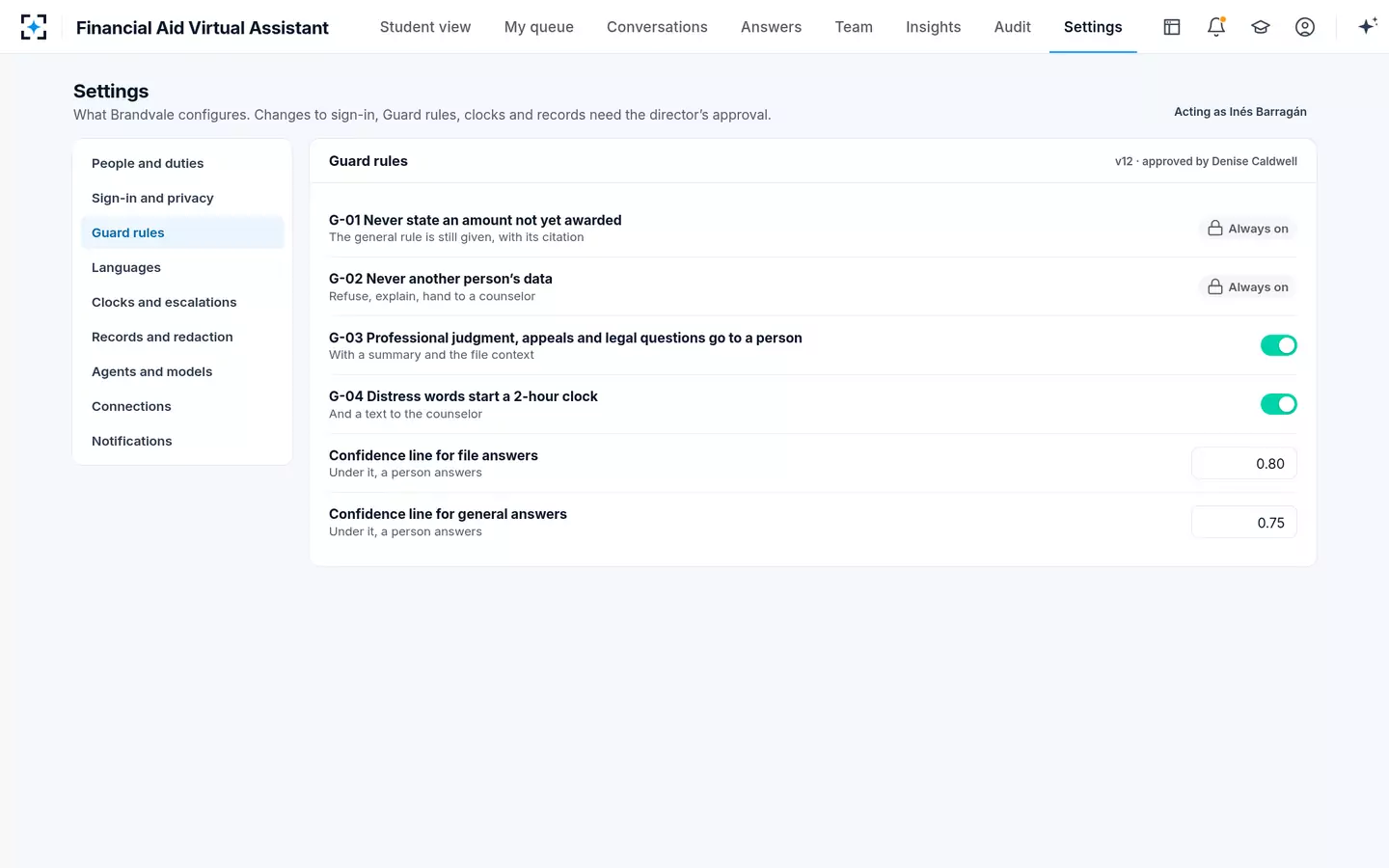Open Agents and models section
Viewport: 1389px width, 868px height.
(182, 372)
